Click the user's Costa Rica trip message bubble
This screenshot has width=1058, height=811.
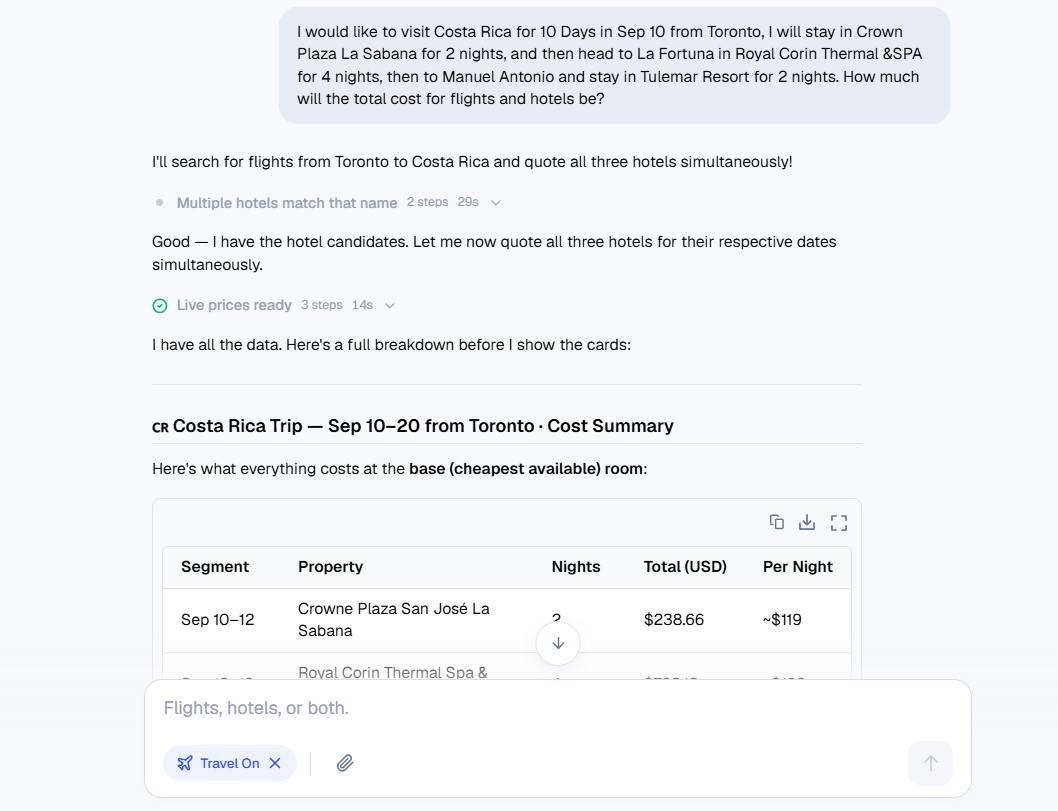[x=614, y=65]
